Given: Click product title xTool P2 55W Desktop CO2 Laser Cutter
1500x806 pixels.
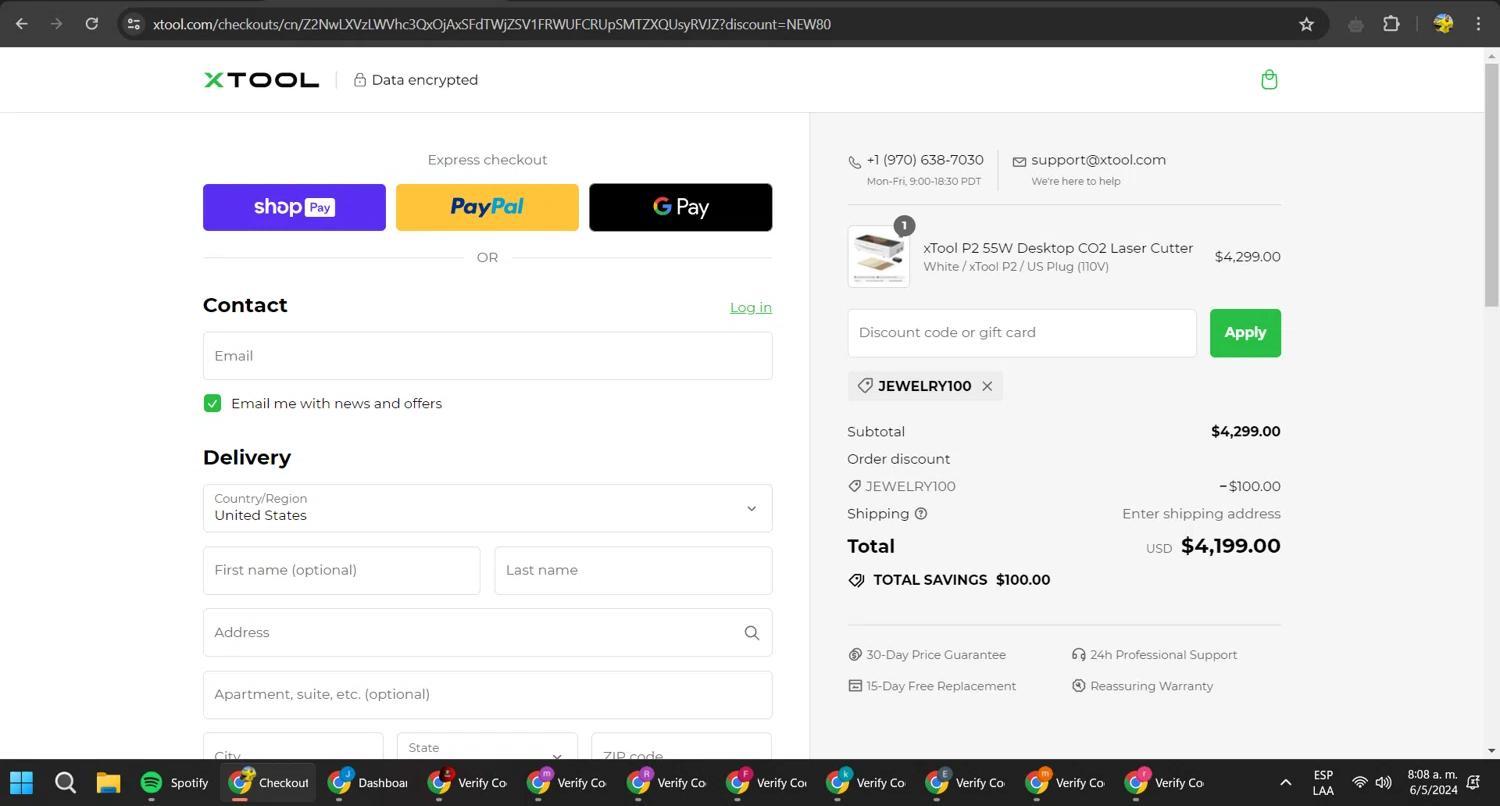Looking at the screenshot, I should pos(1057,248).
